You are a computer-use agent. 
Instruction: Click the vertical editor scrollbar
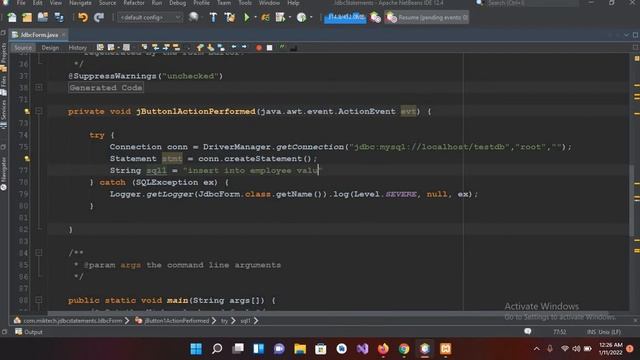pyautogui.click(x=631, y=200)
